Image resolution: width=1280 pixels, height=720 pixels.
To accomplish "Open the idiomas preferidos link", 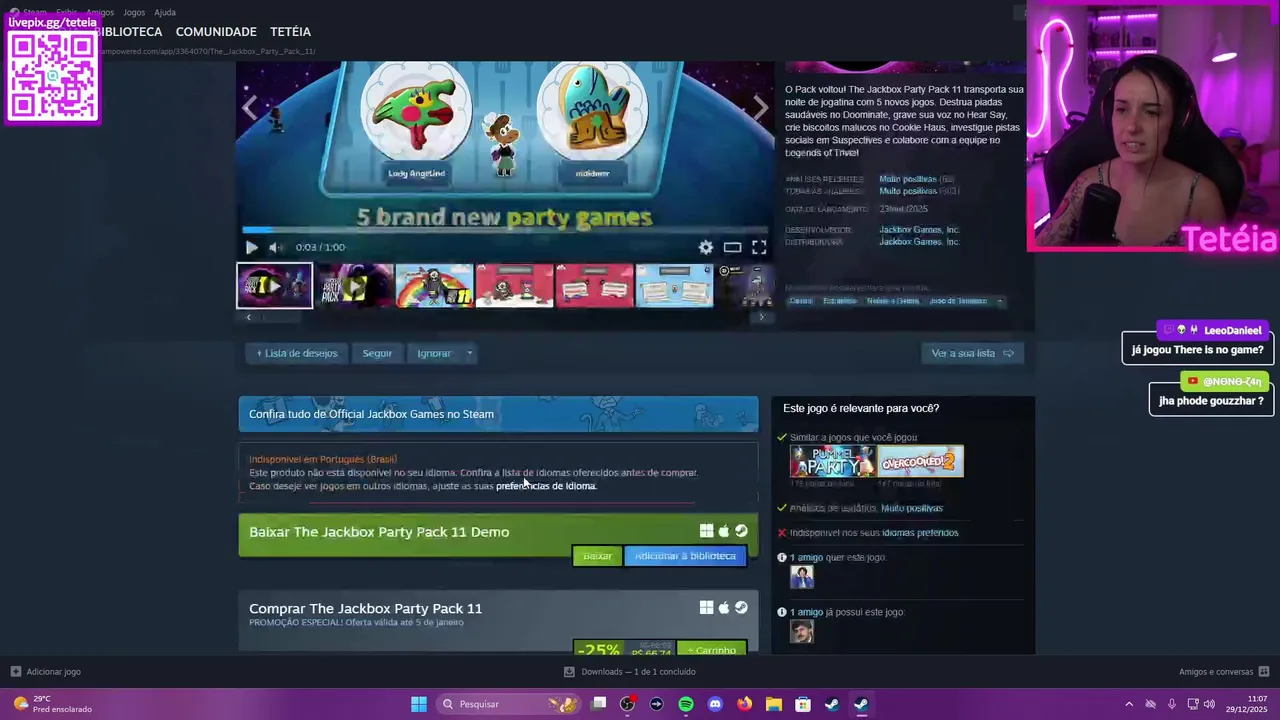I will coord(920,533).
